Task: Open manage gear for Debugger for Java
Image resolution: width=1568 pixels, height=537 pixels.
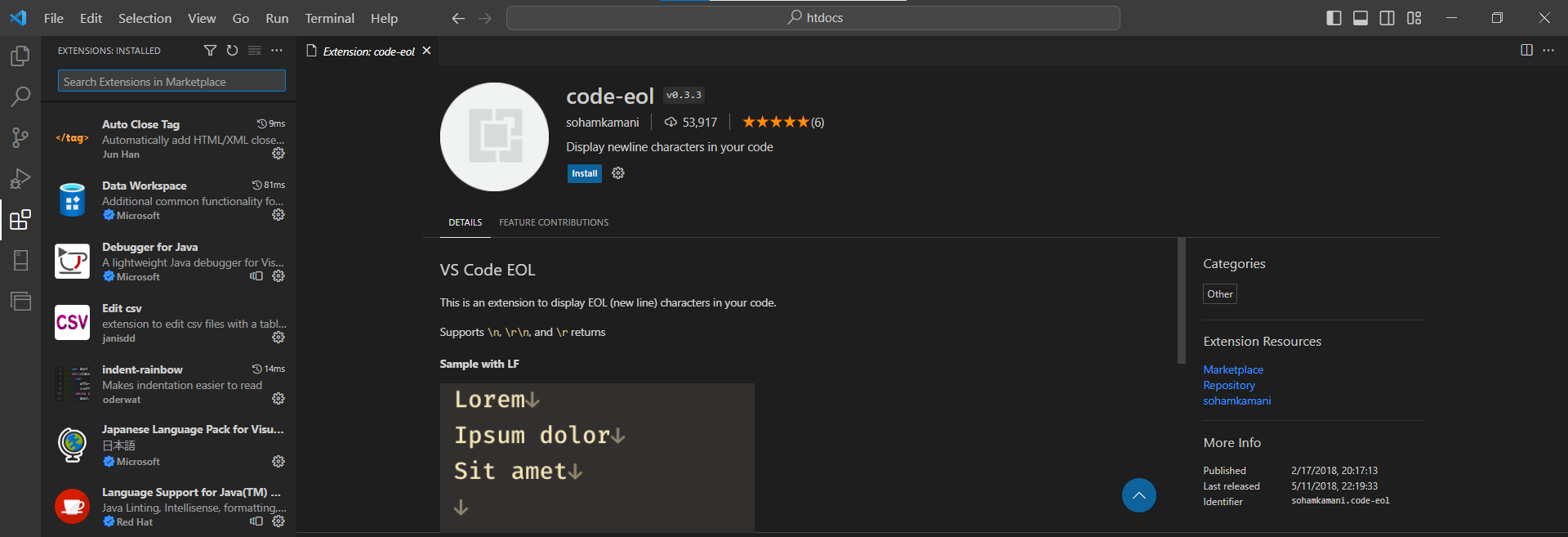Action: [278, 276]
